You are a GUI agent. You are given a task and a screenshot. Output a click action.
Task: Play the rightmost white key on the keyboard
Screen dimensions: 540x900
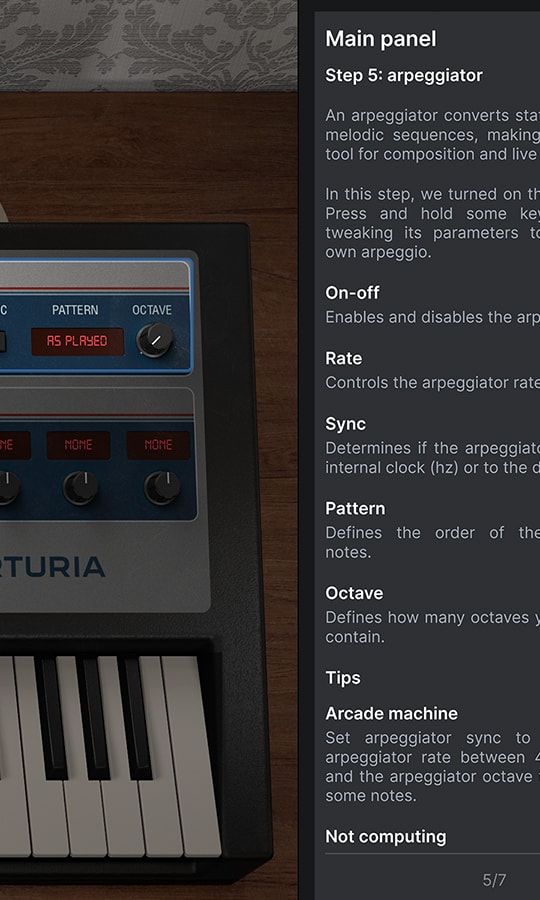coord(192,757)
